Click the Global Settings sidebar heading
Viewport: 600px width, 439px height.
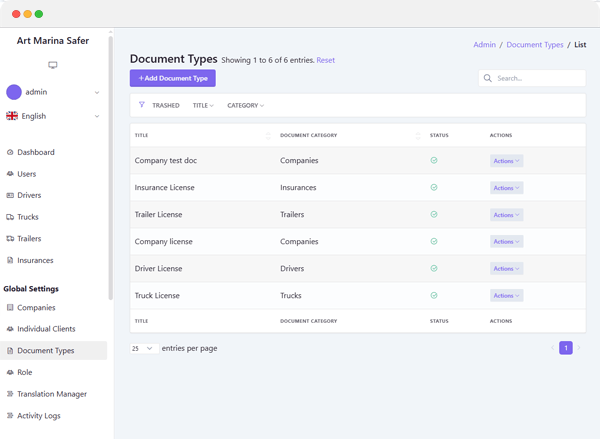click(x=31, y=289)
